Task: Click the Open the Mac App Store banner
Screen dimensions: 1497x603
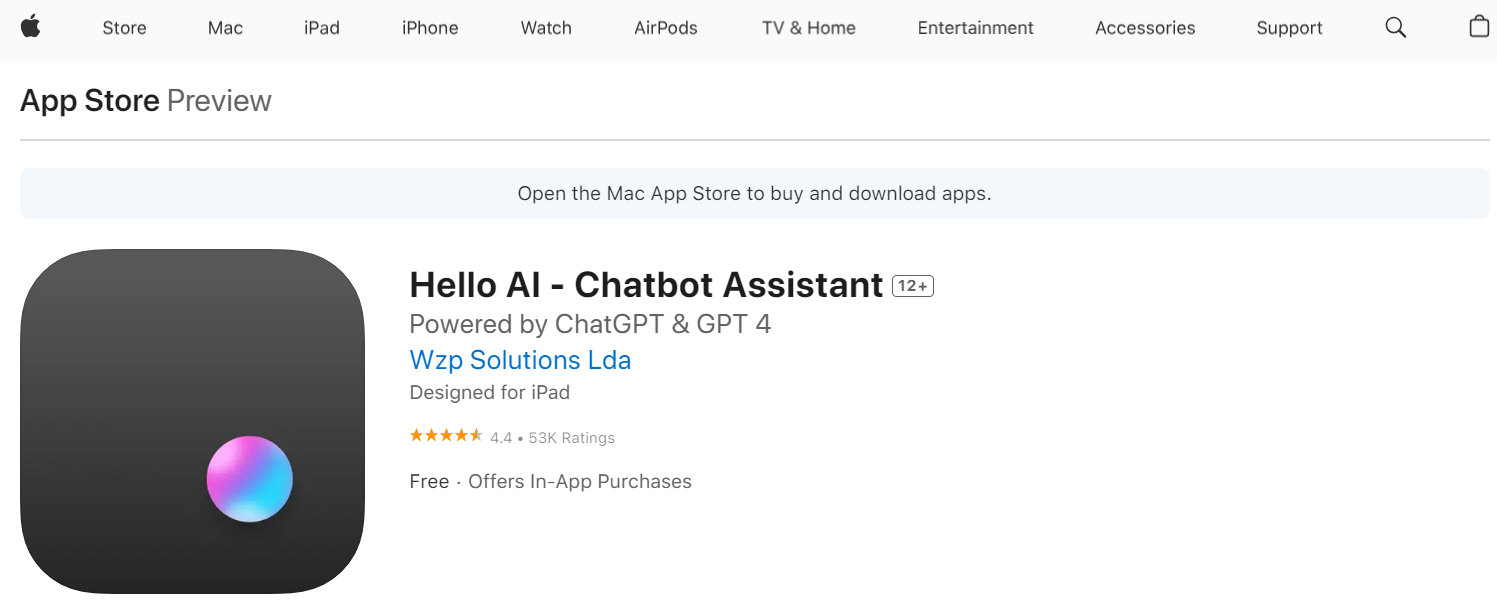Action: pyautogui.click(x=754, y=194)
